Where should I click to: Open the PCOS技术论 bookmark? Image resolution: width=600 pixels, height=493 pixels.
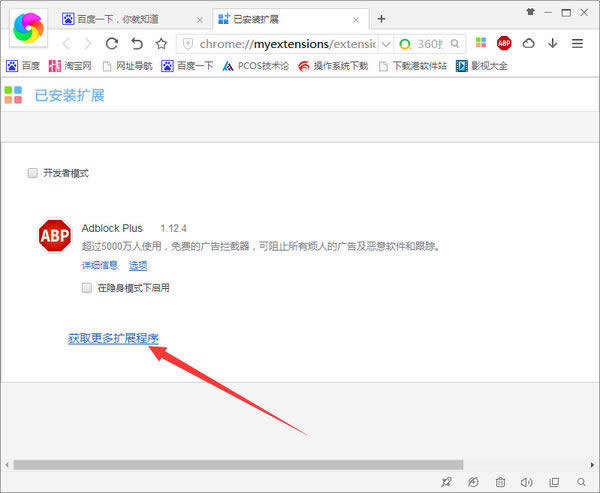[x=256, y=66]
